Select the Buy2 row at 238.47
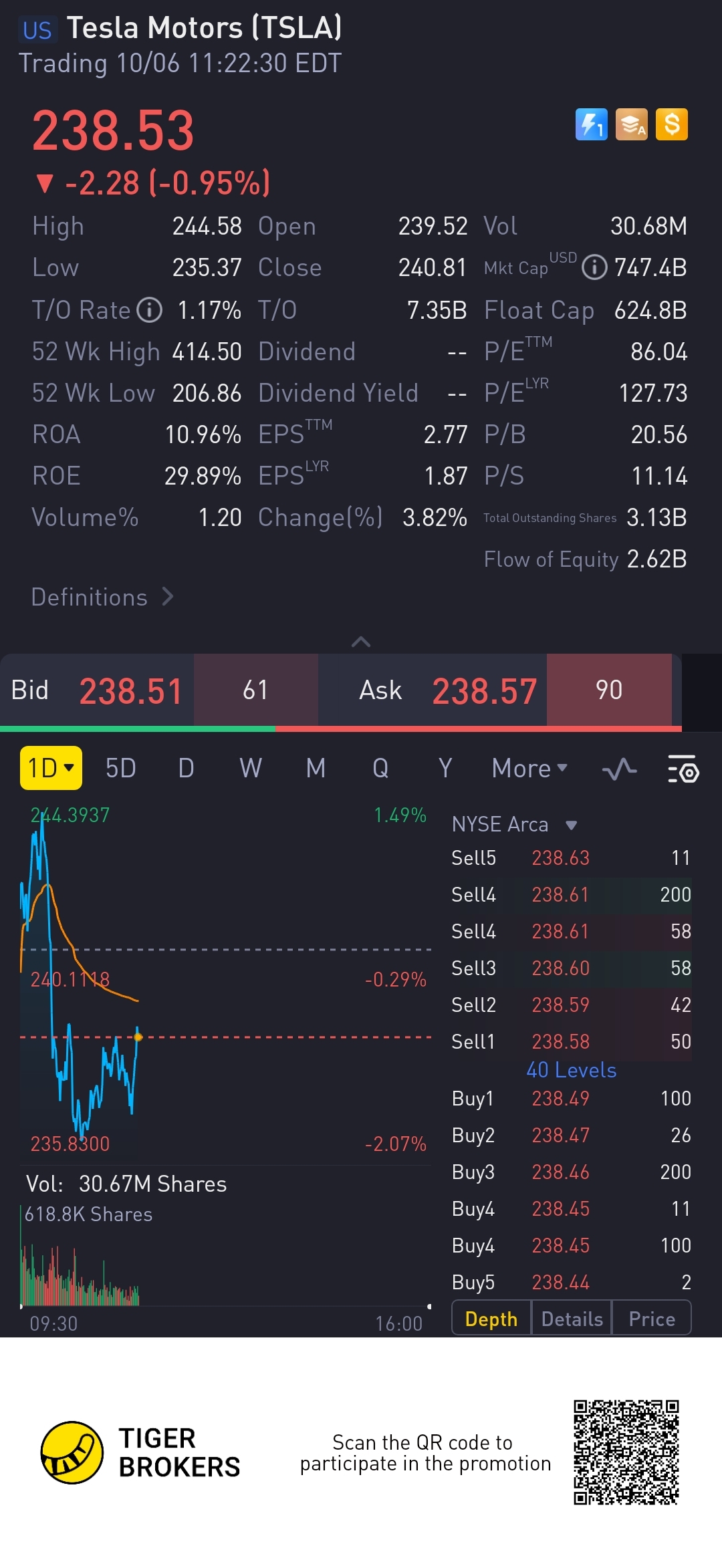Image resolution: width=722 pixels, height=1568 pixels. tap(572, 1135)
